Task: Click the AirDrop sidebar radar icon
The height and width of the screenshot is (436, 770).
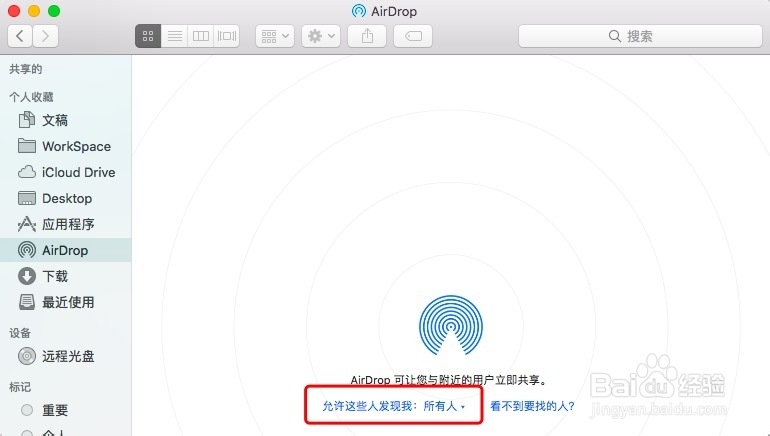Action: (x=27, y=250)
